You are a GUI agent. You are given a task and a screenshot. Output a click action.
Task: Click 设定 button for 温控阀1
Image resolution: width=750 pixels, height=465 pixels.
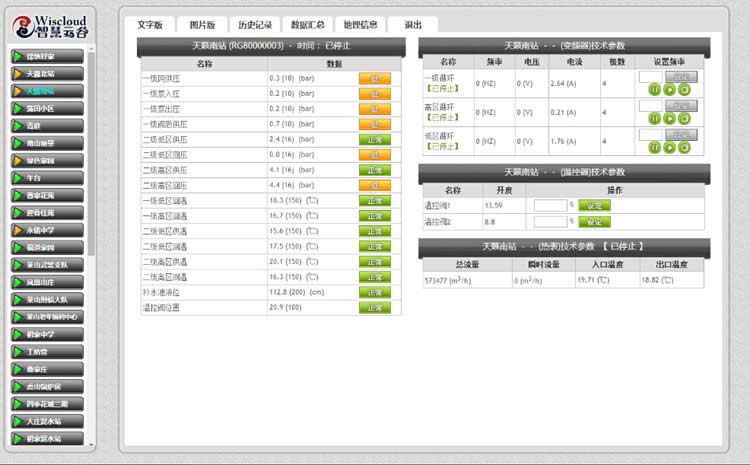pos(594,206)
